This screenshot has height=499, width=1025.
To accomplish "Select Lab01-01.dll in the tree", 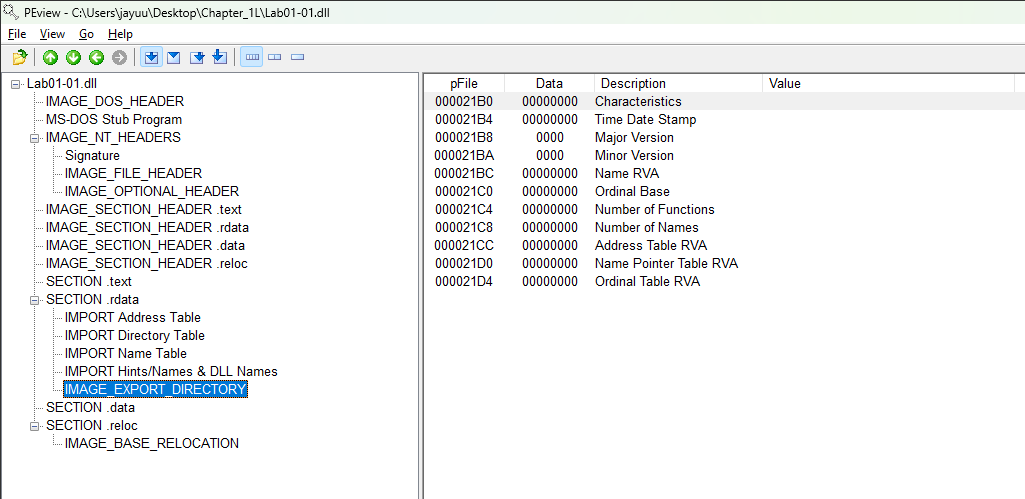I will click(x=62, y=83).
